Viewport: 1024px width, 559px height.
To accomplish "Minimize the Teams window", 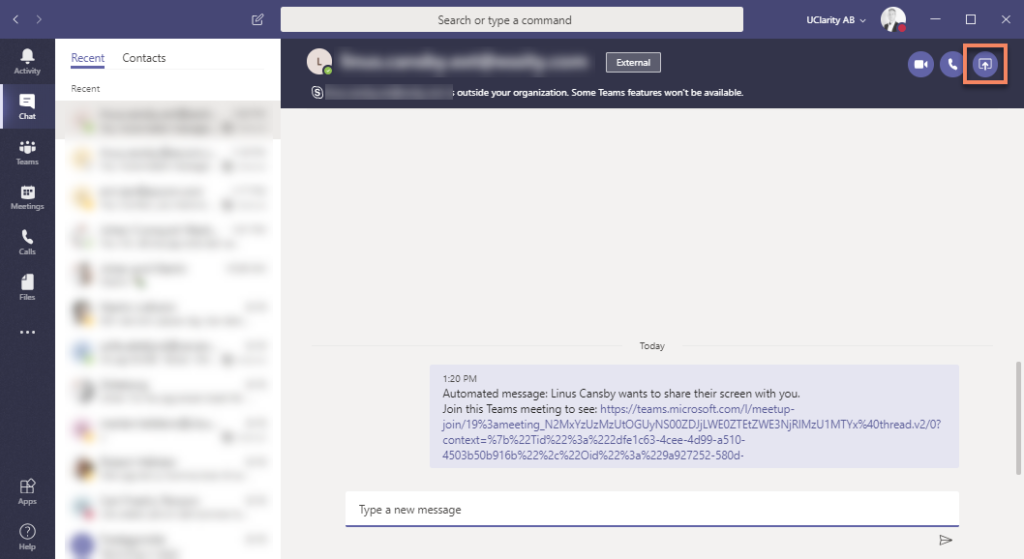I will pyautogui.click(x=935, y=20).
